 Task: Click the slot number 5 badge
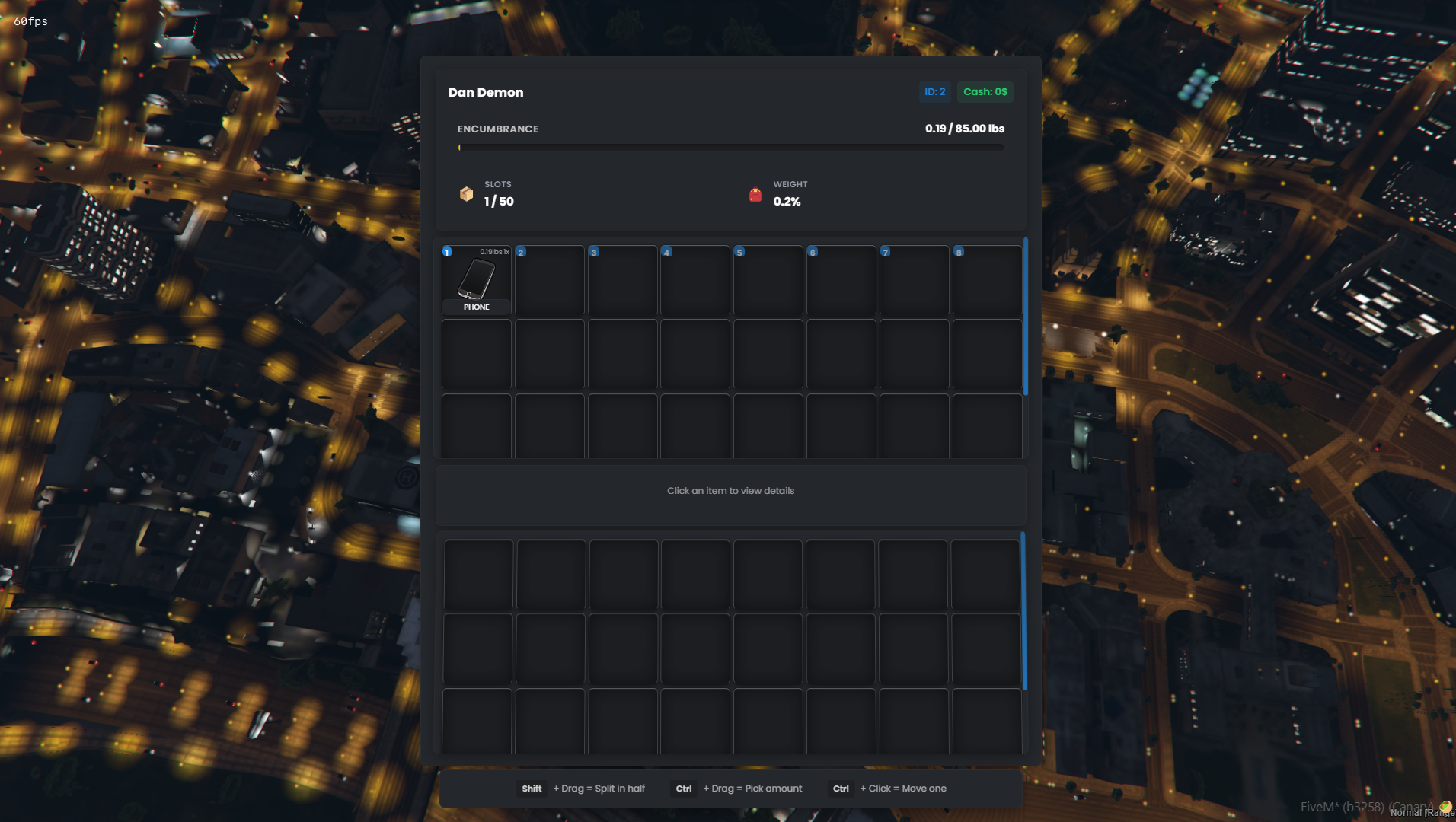click(739, 252)
